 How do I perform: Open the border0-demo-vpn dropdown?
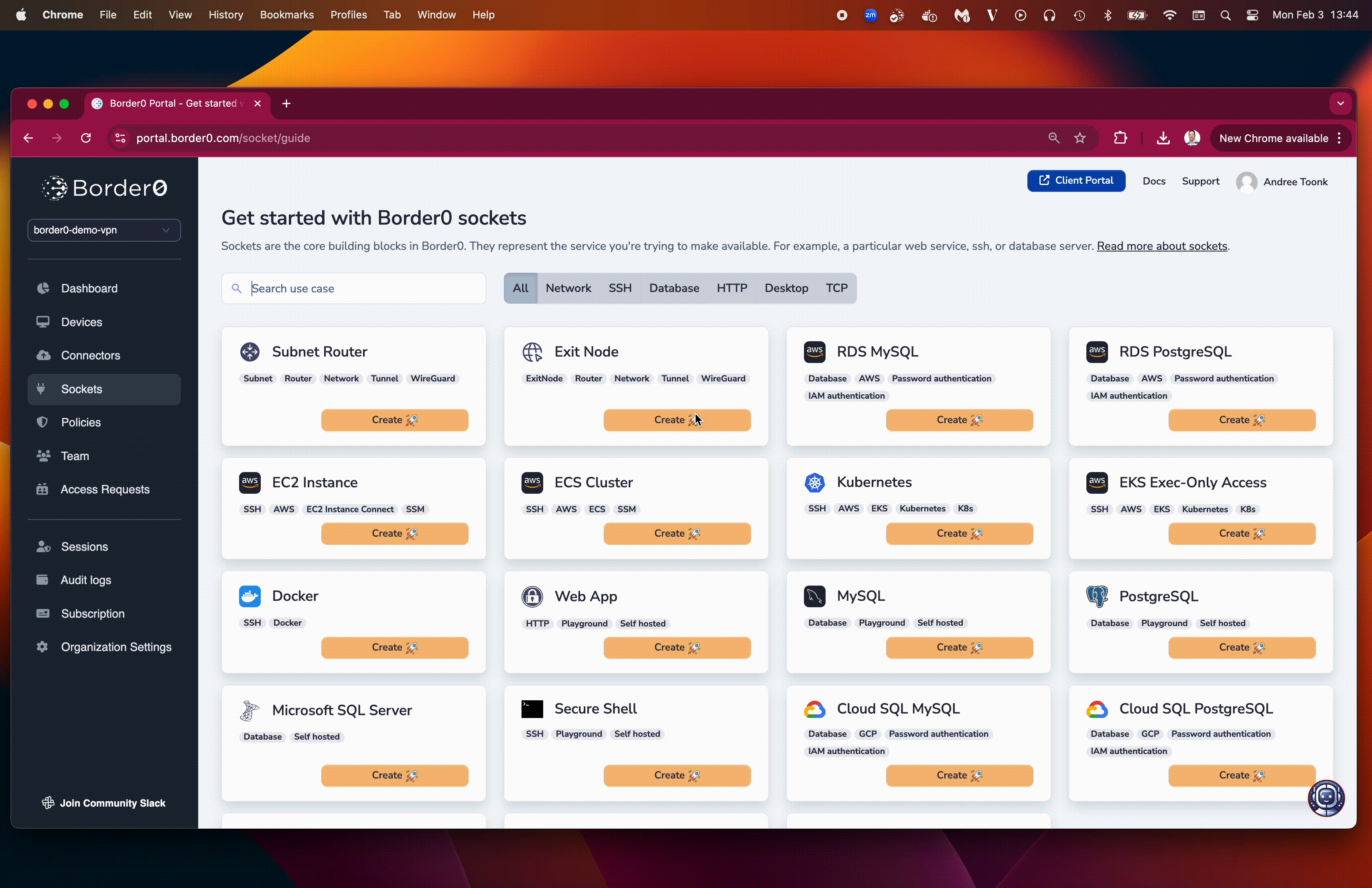(x=104, y=229)
